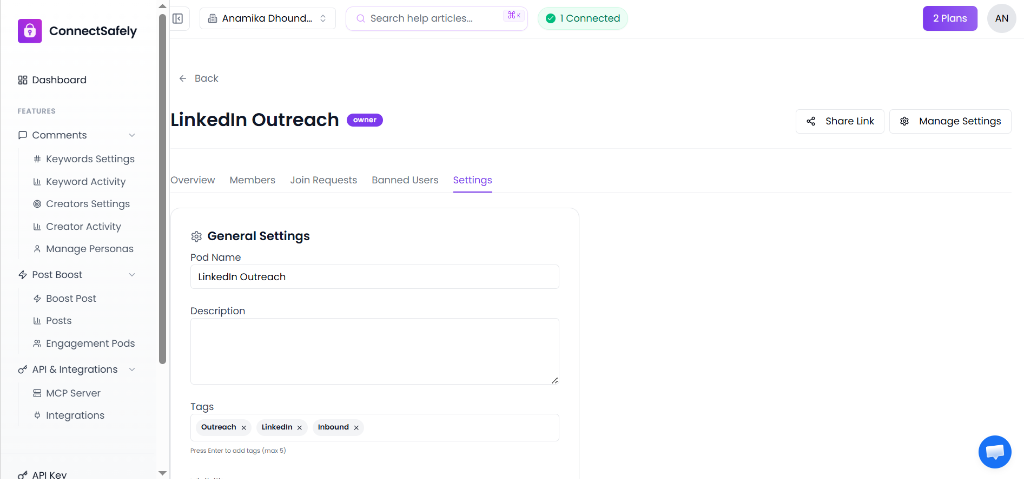Click the Post Boost lightning icon
This screenshot has width=1024, height=479.
point(22,274)
